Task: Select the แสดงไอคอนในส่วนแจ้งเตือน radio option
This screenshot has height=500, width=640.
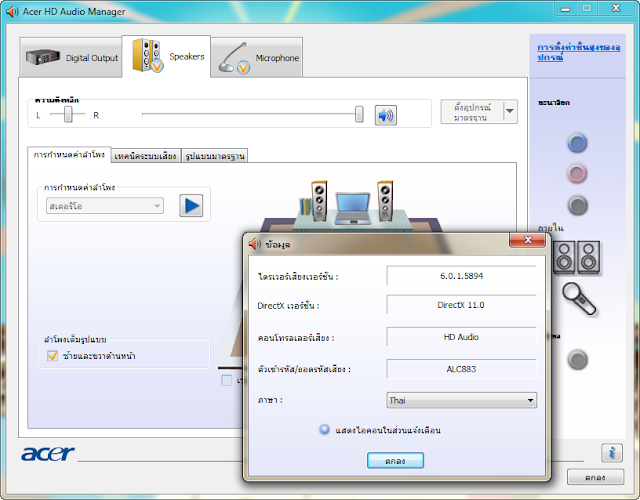Action: 324,430
